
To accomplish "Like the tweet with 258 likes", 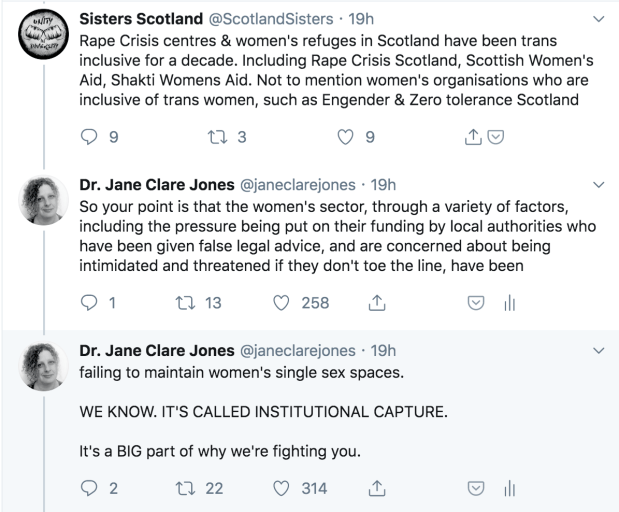I will [282, 303].
